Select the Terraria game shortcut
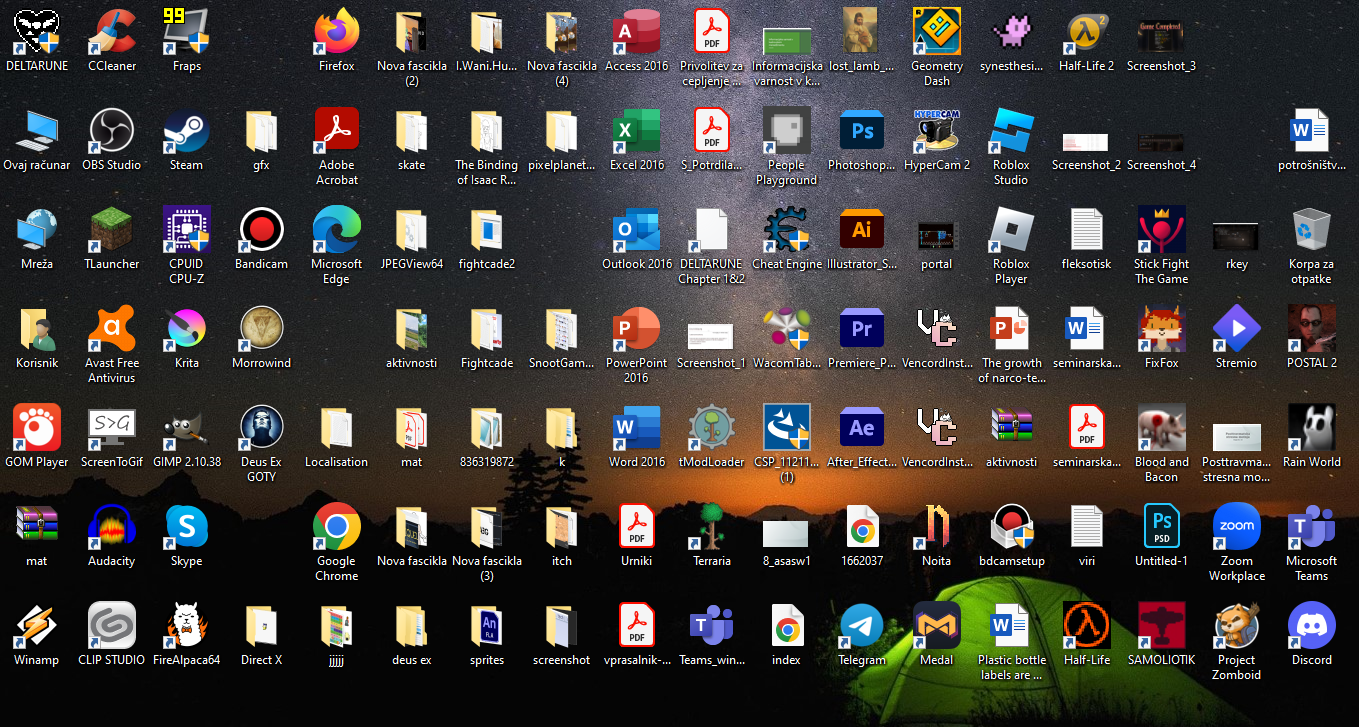 point(712,528)
